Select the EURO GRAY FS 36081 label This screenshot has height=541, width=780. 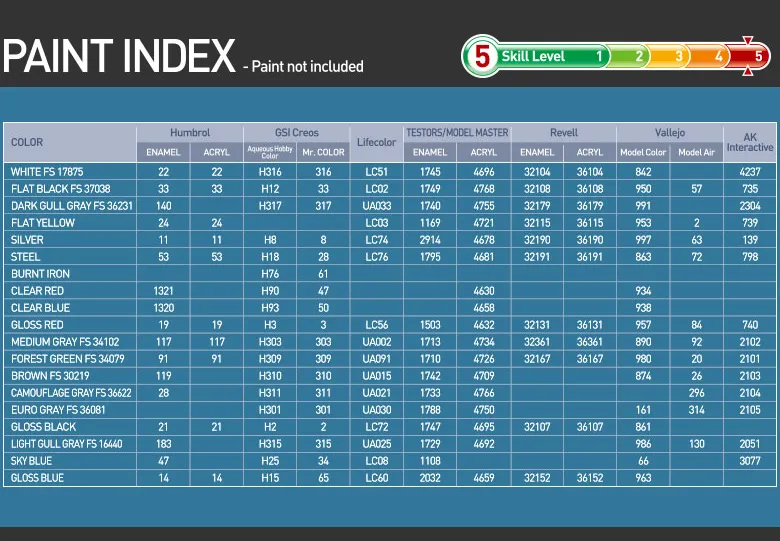(58, 410)
